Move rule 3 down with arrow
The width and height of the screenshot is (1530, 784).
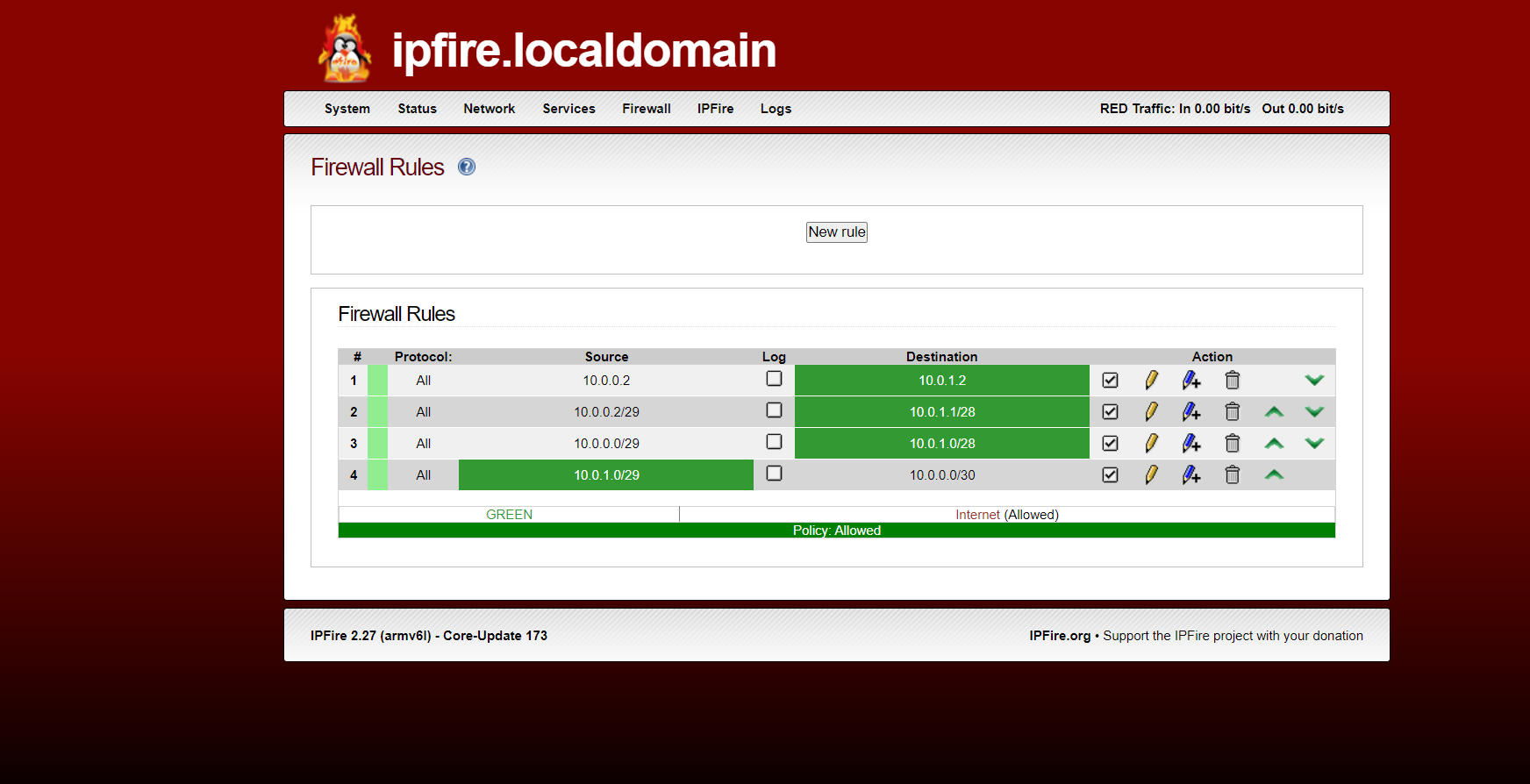(1314, 443)
